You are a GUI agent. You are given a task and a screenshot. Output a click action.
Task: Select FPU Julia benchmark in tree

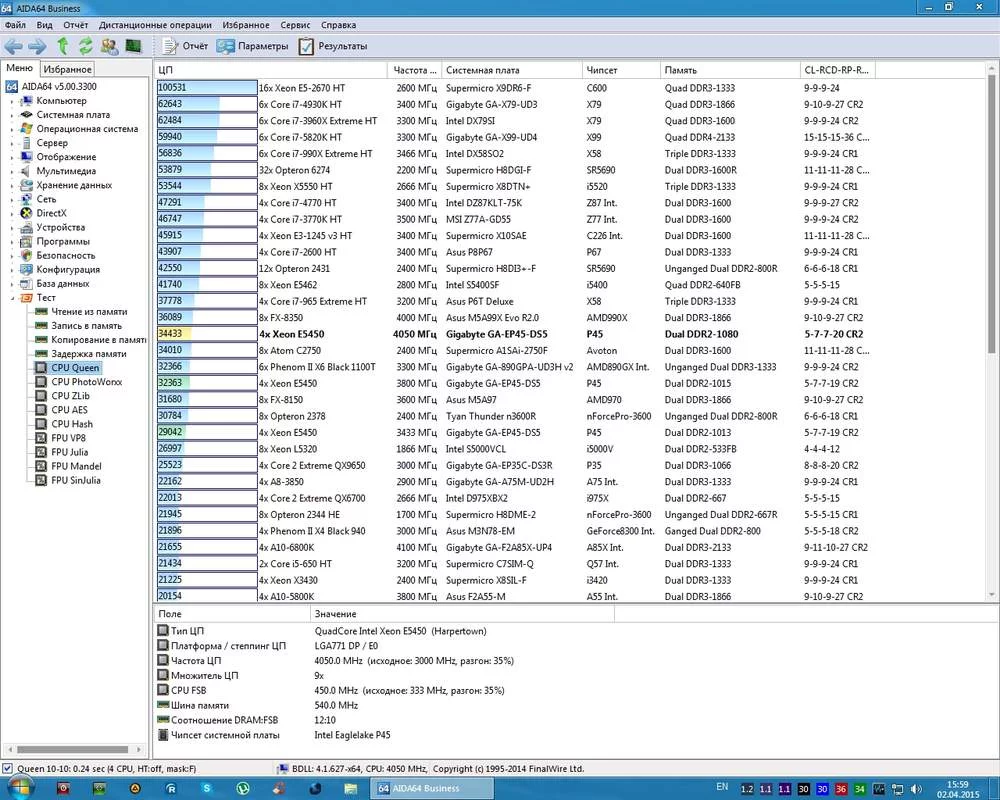69,452
